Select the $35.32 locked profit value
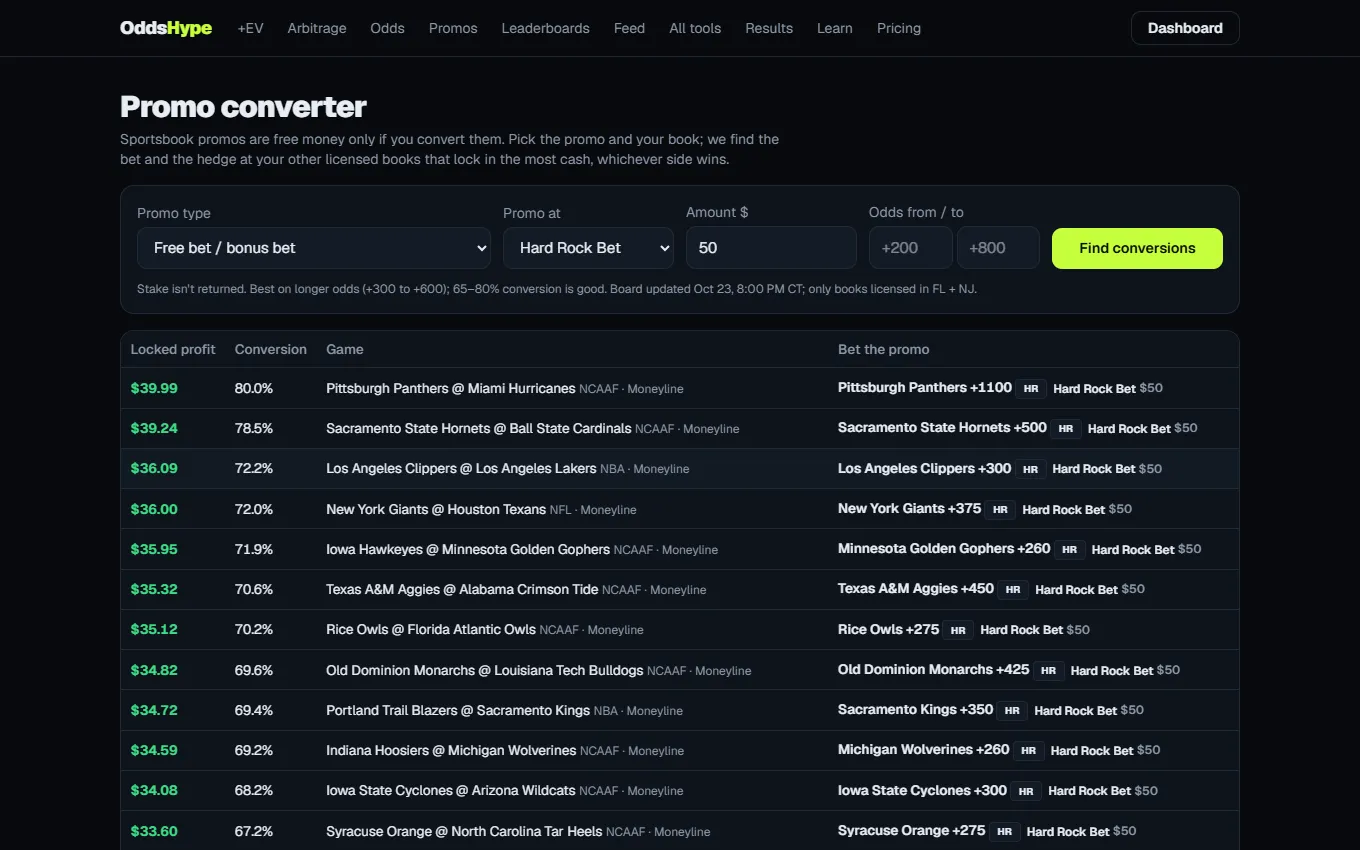Image resolution: width=1360 pixels, height=850 pixels. coord(154,589)
